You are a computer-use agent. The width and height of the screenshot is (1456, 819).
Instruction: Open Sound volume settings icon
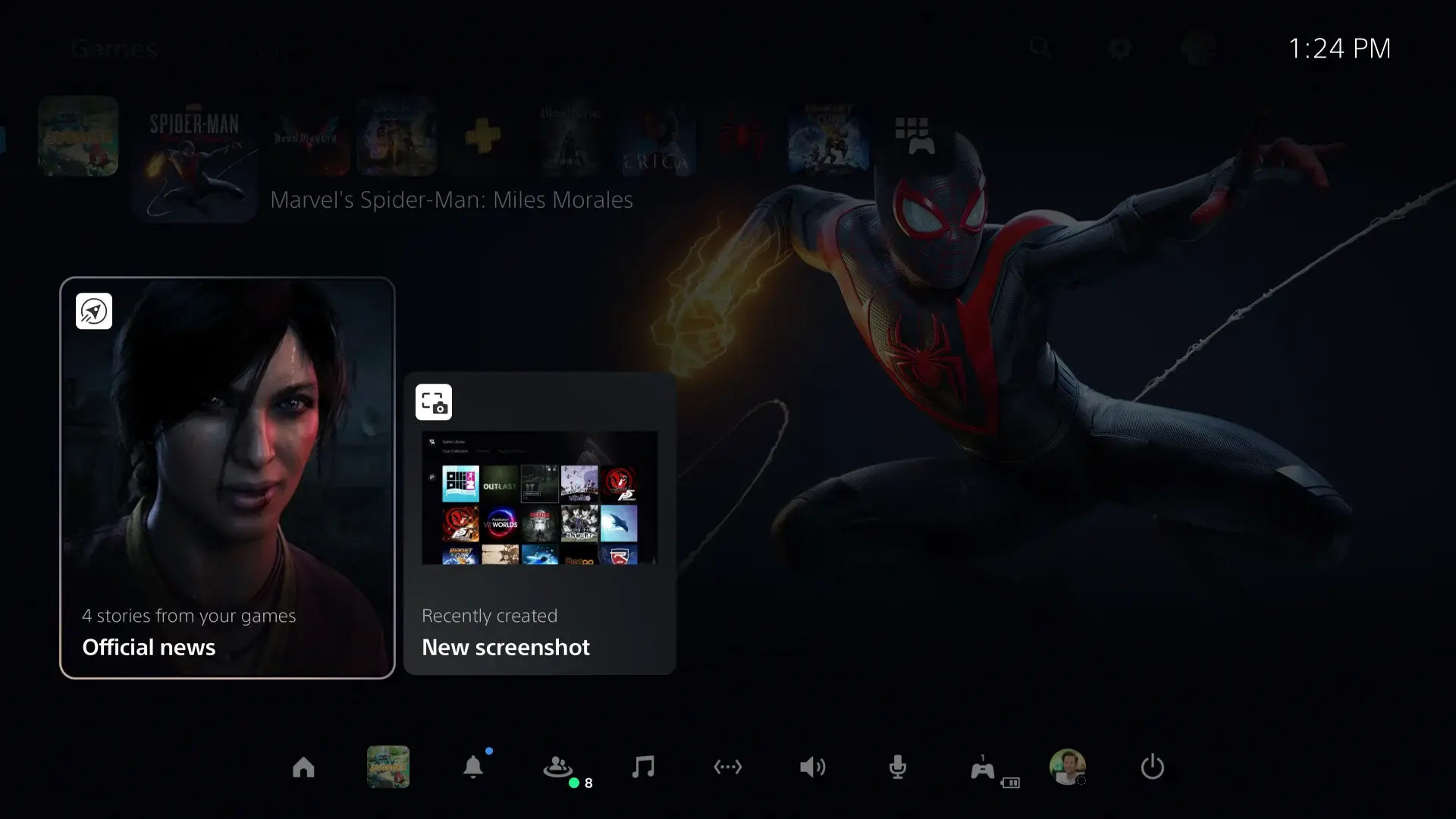(812, 767)
